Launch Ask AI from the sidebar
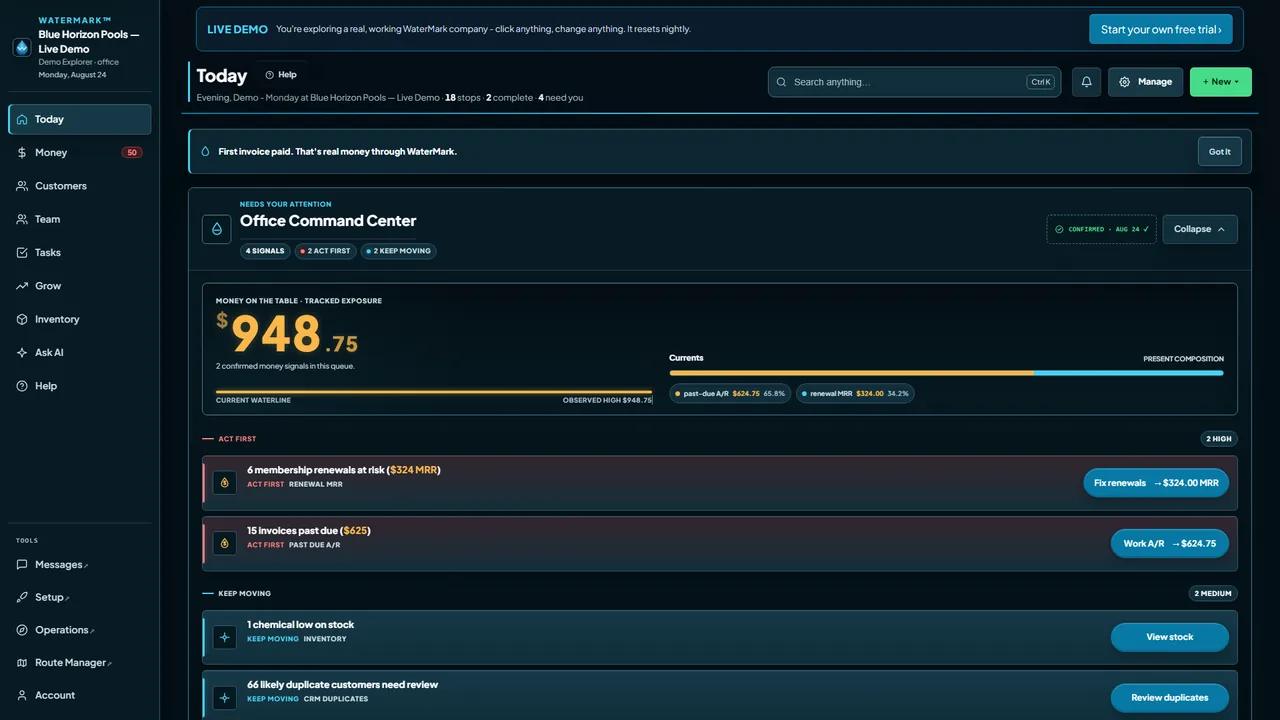Viewport: 1280px width, 720px height. coord(80,353)
